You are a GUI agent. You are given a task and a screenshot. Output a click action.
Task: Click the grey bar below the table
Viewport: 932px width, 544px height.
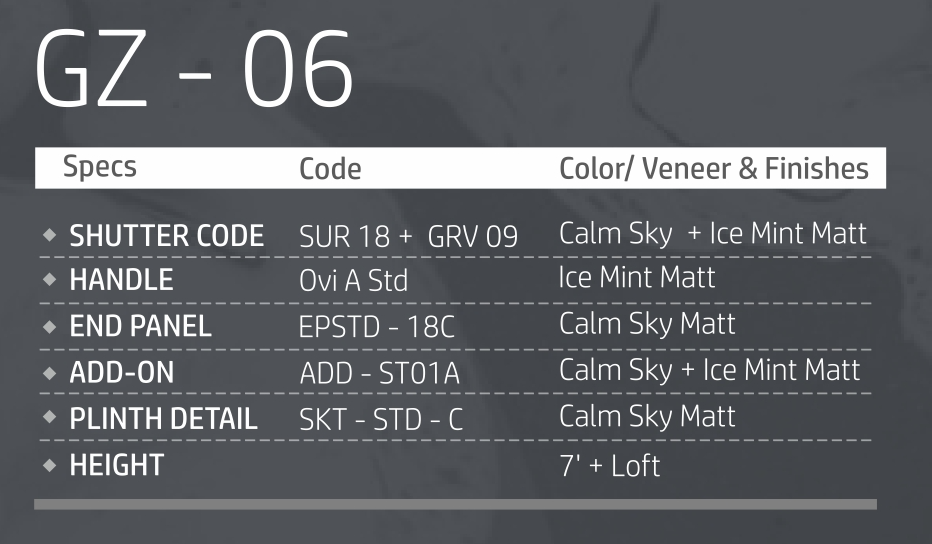tap(455, 505)
